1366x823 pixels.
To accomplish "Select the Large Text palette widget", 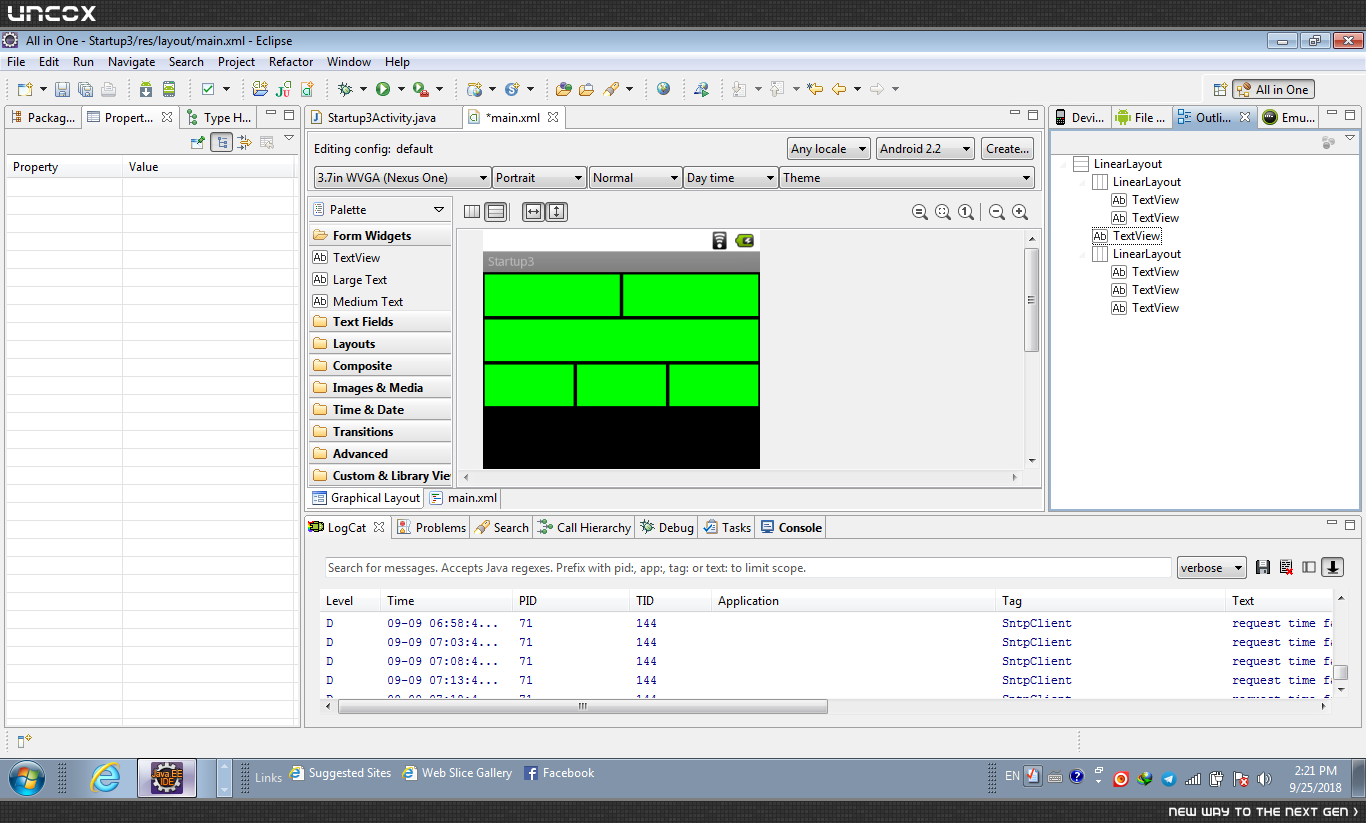I will (360, 280).
